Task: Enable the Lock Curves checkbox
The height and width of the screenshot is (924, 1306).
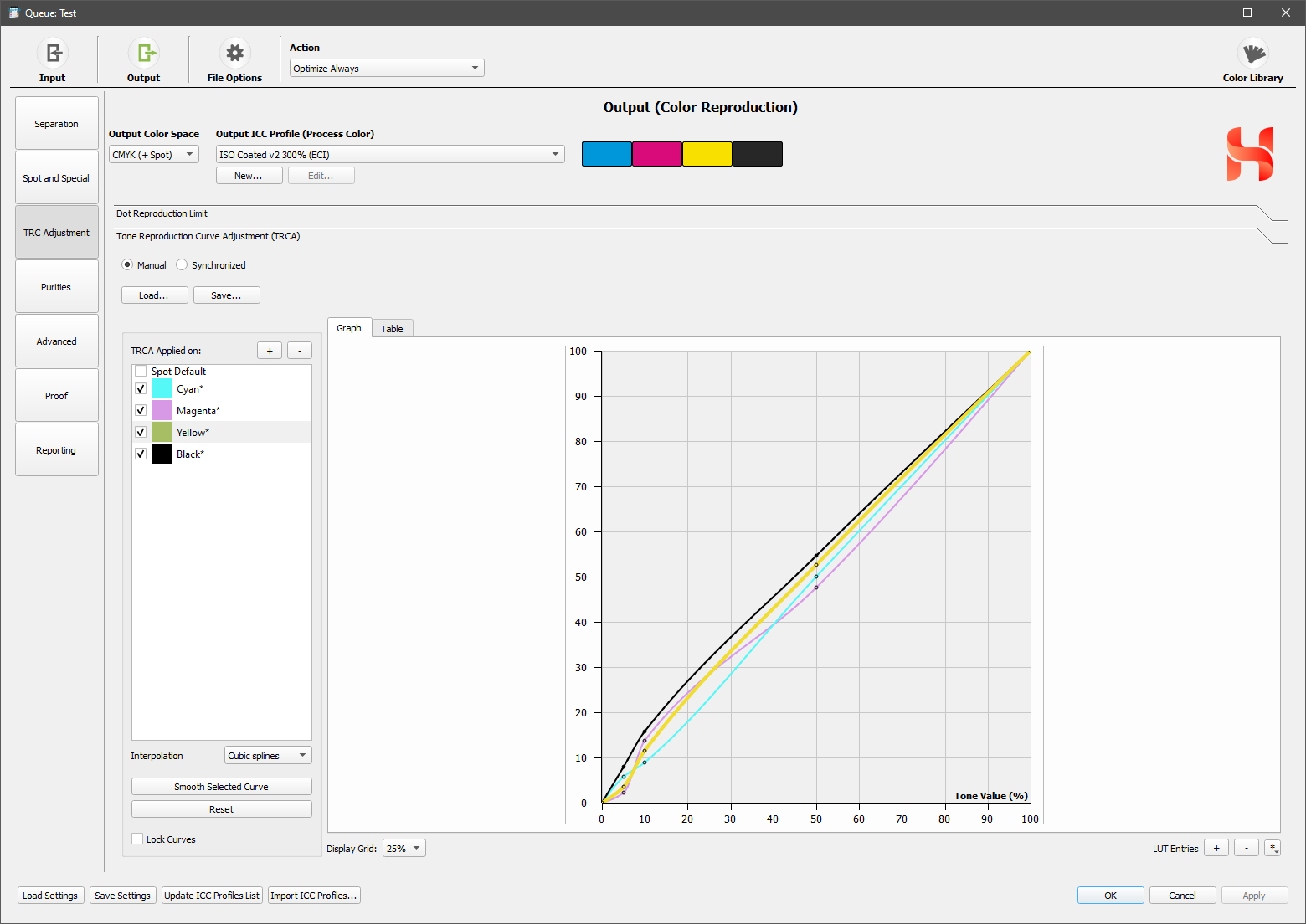Action: 137,839
